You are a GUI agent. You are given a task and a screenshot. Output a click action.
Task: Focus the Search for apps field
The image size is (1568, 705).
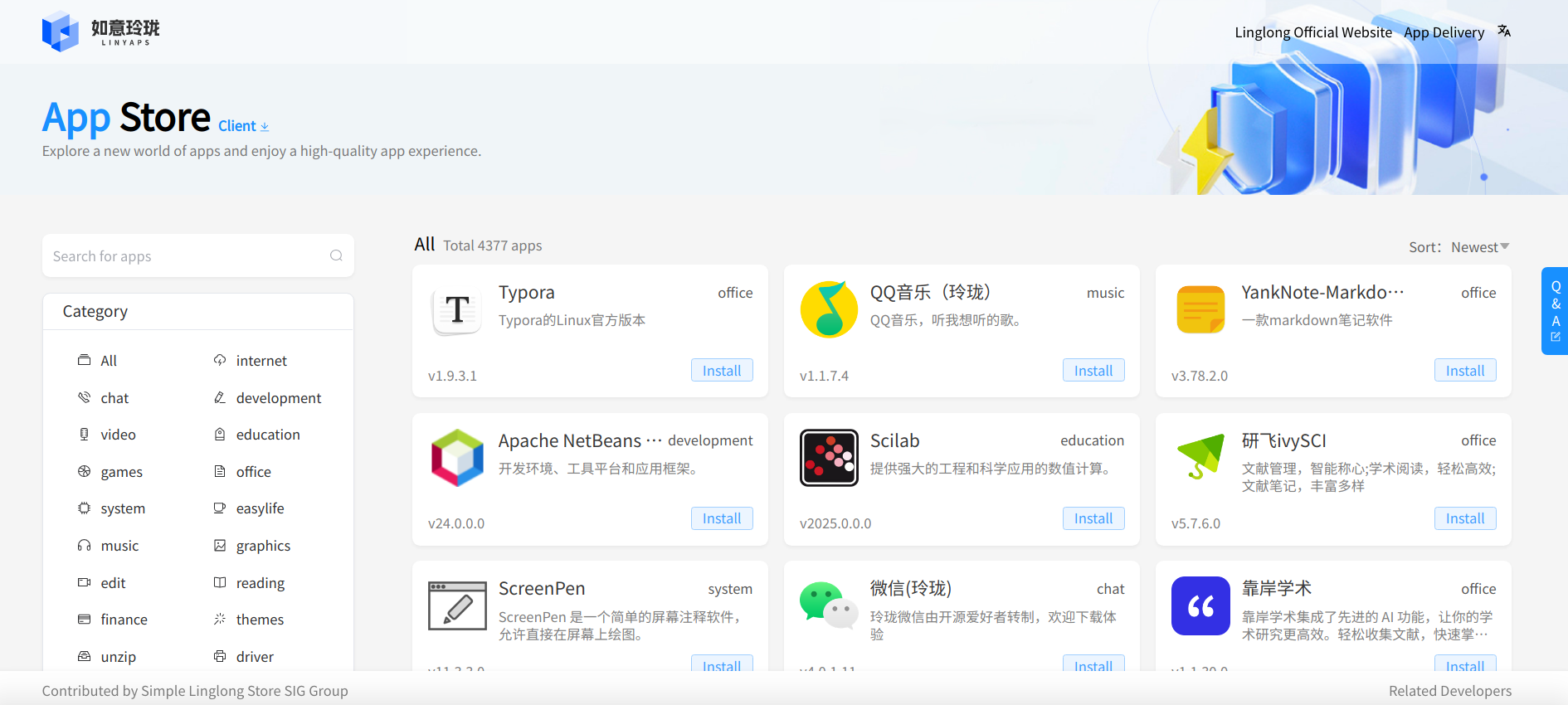[198, 255]
